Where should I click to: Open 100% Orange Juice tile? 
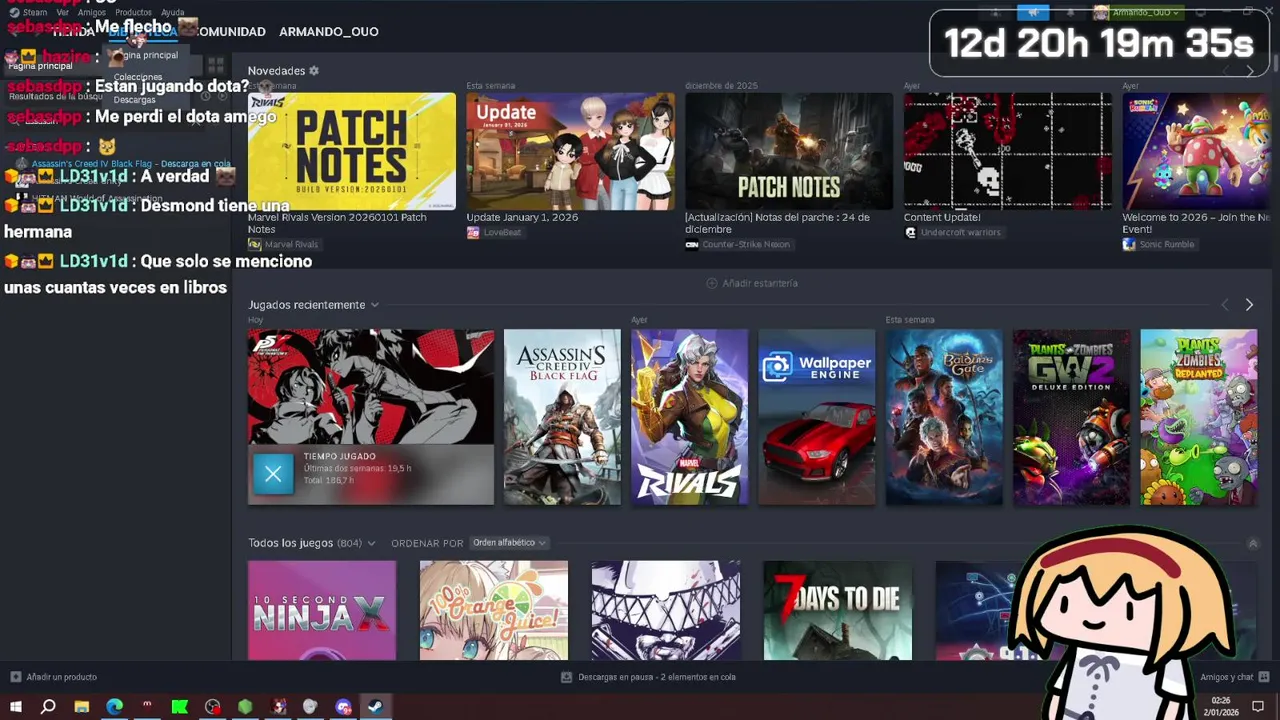point(494,610)
